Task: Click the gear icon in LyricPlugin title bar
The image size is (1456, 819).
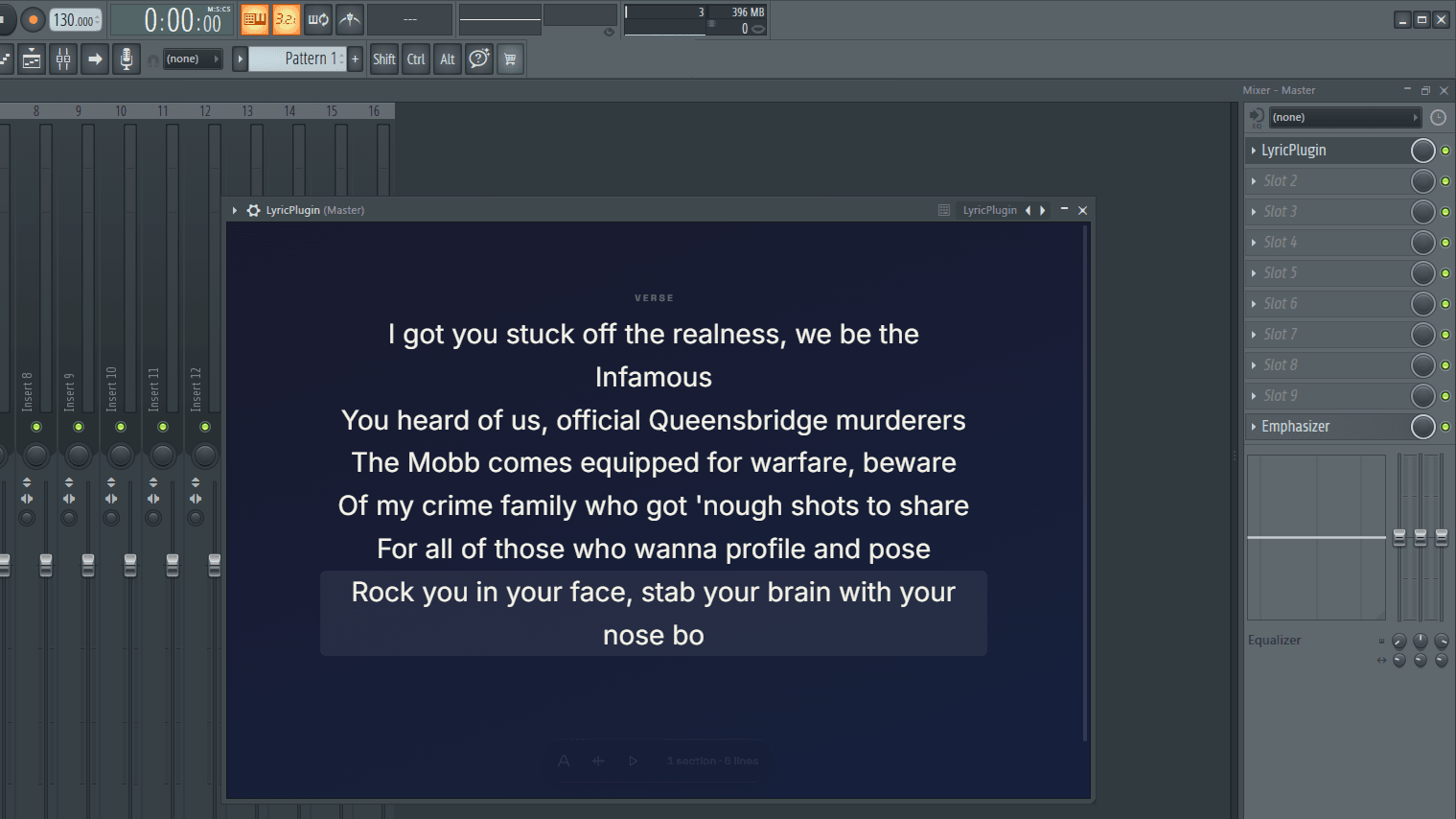Action: click(x=253, y=210)
